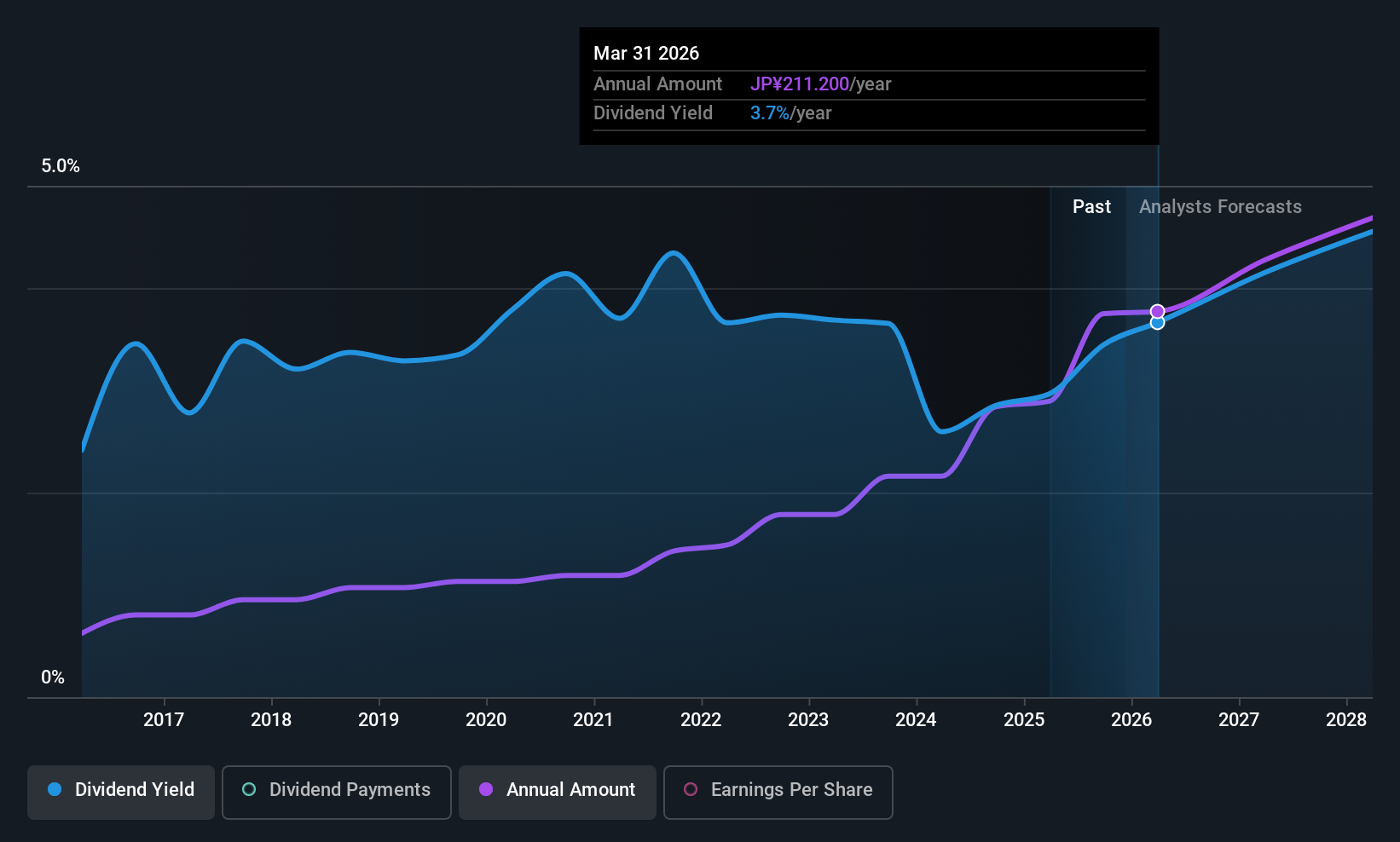Toggle the Annual Amount legend button
The height and width of the screenshot is (842, 1400).
point(558,791)
